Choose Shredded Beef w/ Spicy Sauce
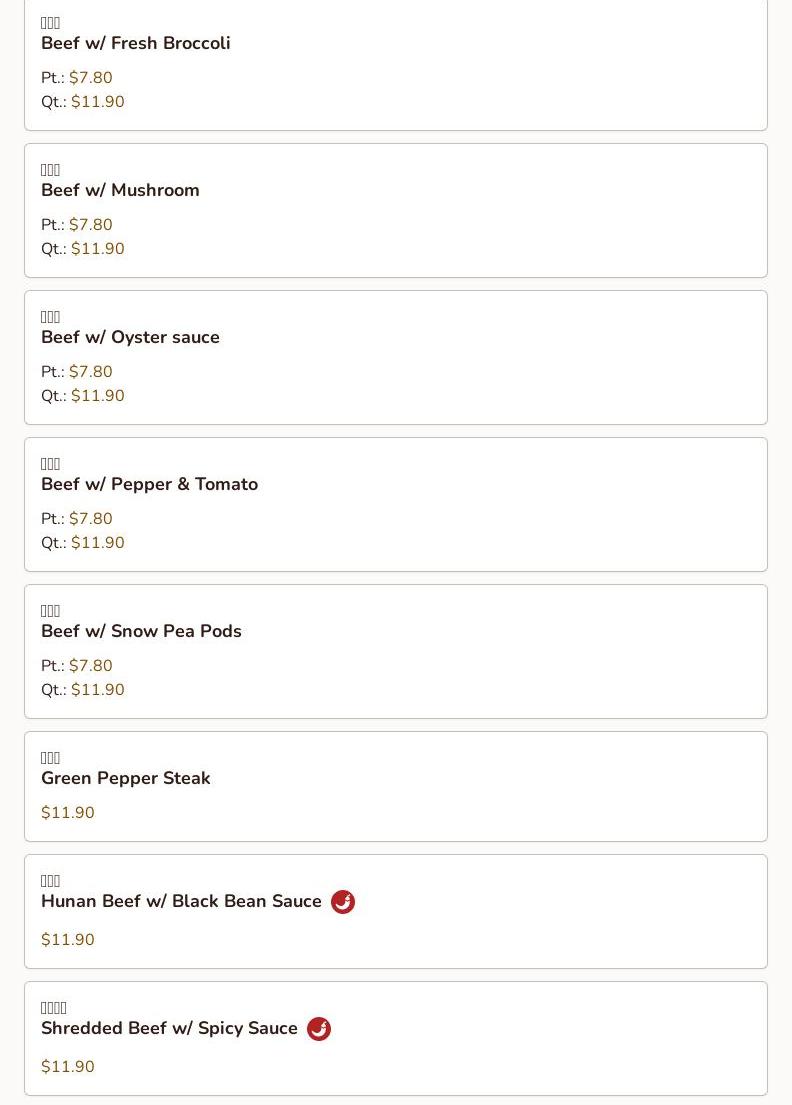This screenshot has height=1105, width=792. tap(169, 1029)
